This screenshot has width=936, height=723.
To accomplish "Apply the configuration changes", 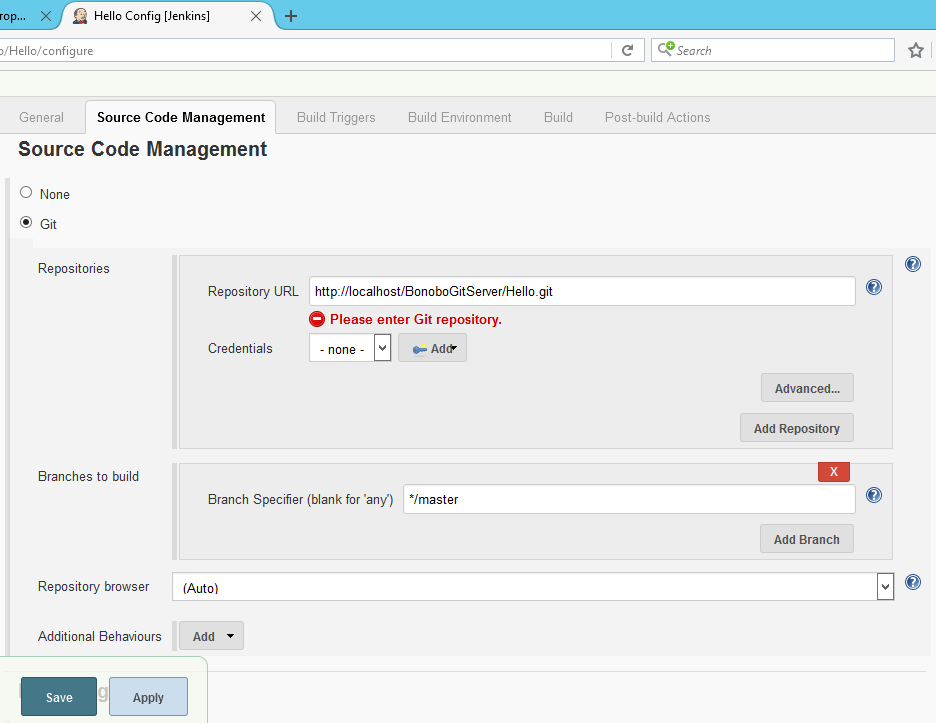I will pos(148,697).
